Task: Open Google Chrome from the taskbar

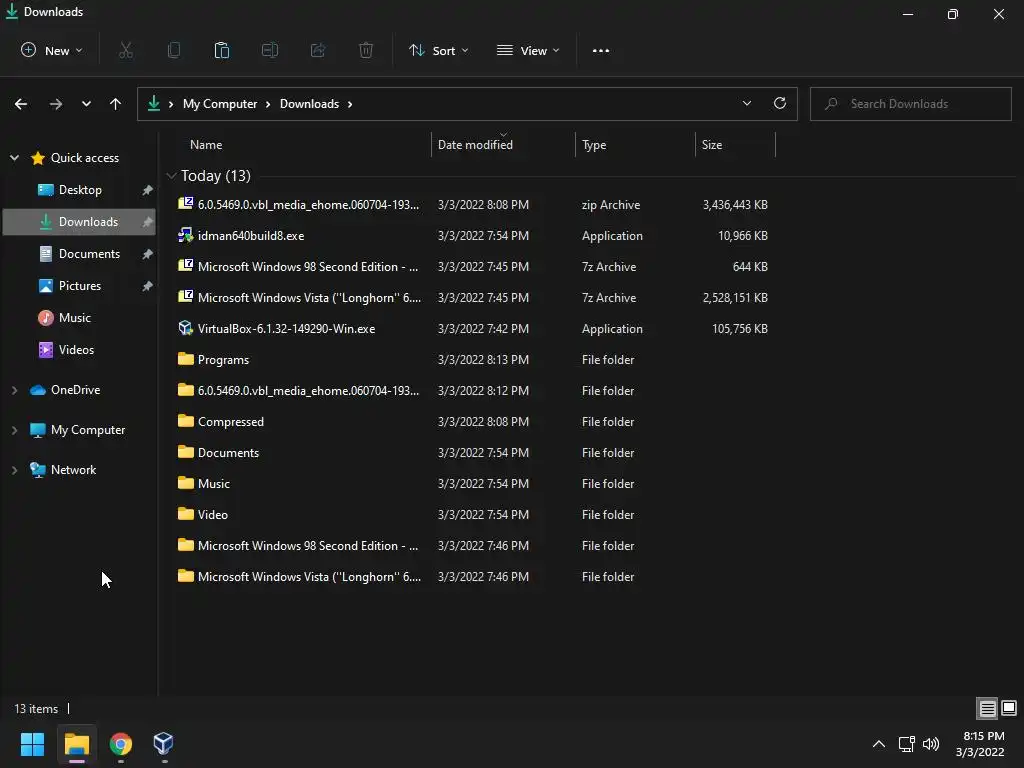Action: [x=121, y=743]
